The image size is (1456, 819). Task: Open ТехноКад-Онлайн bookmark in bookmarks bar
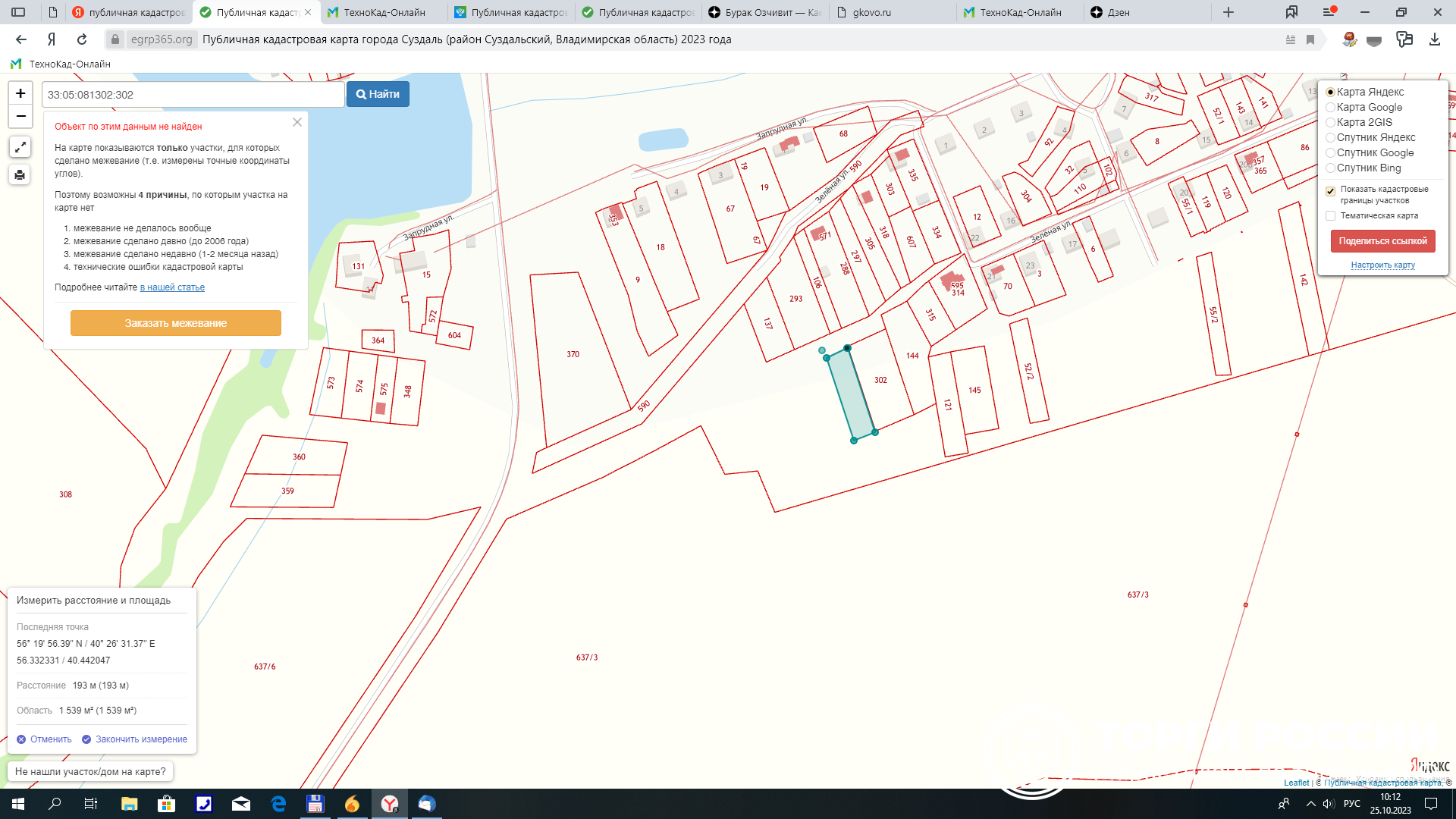(x=61, y=64)
